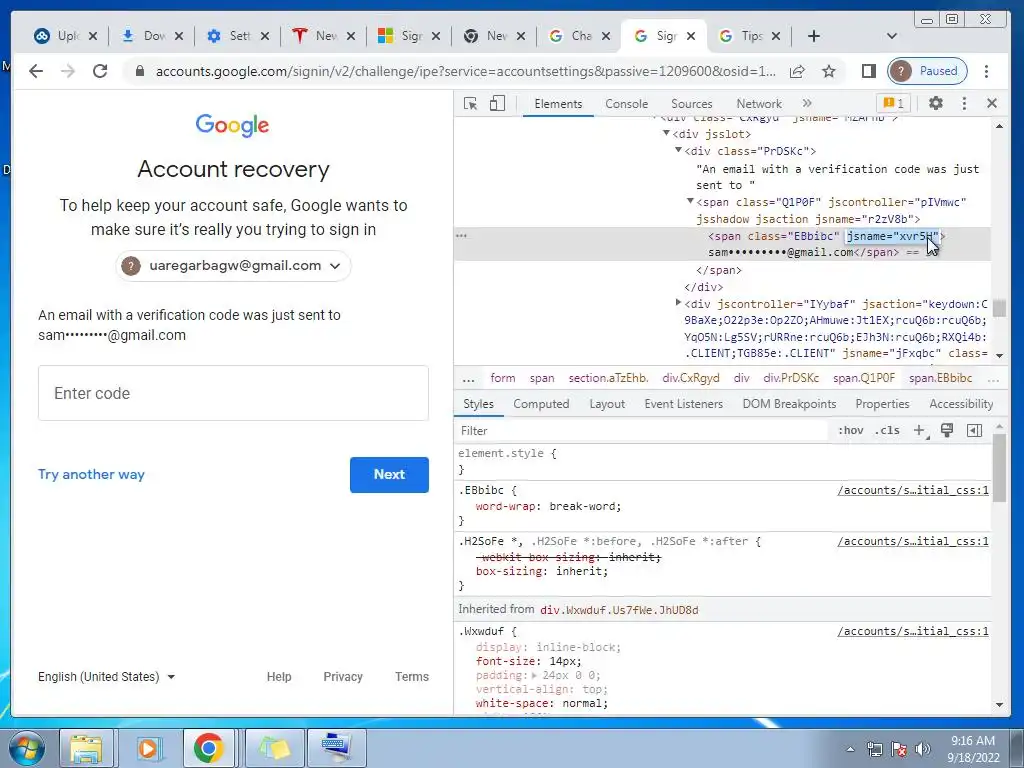Collapse the div class PrDSKc node

pos(678,150)
